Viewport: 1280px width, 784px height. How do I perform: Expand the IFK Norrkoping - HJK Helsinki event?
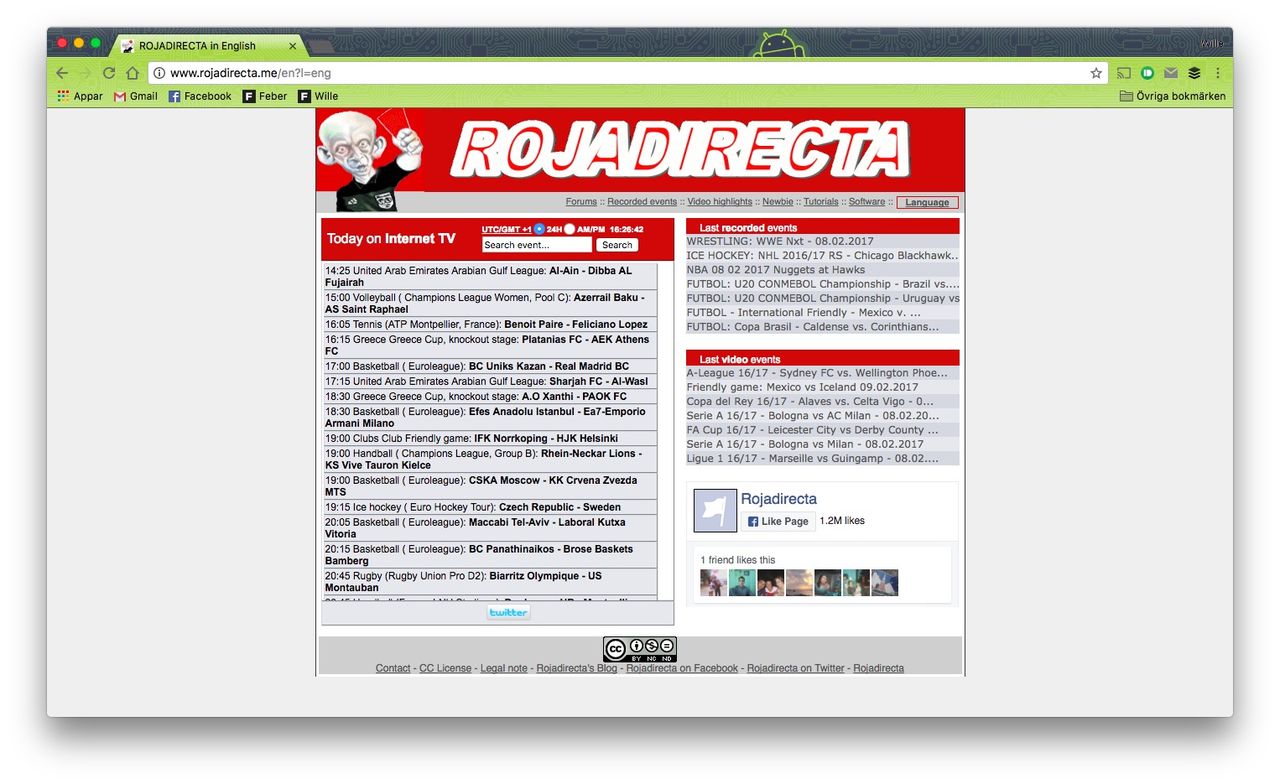point(490,439)
